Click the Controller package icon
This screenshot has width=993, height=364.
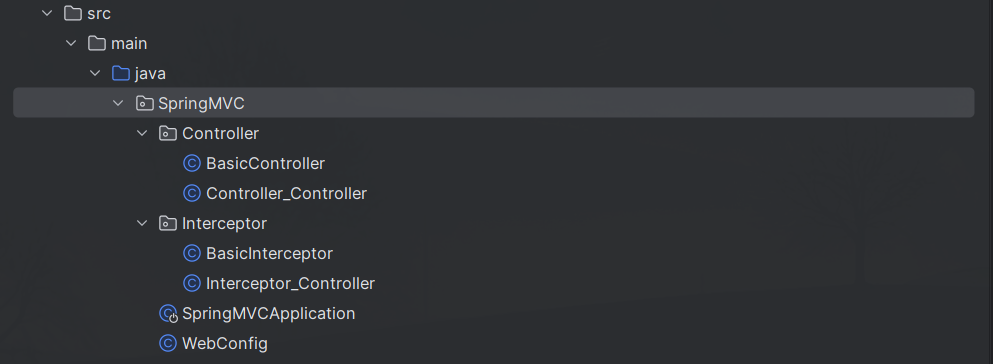pyautogui.click(x=168, y=134)
